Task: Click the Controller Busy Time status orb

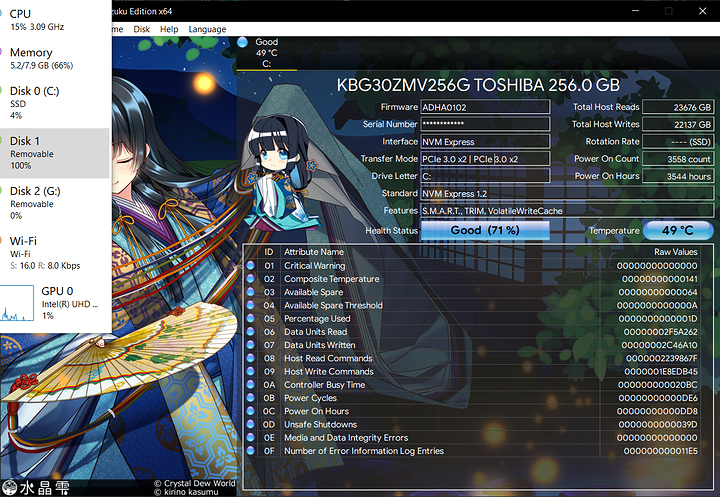Action: 250,384
